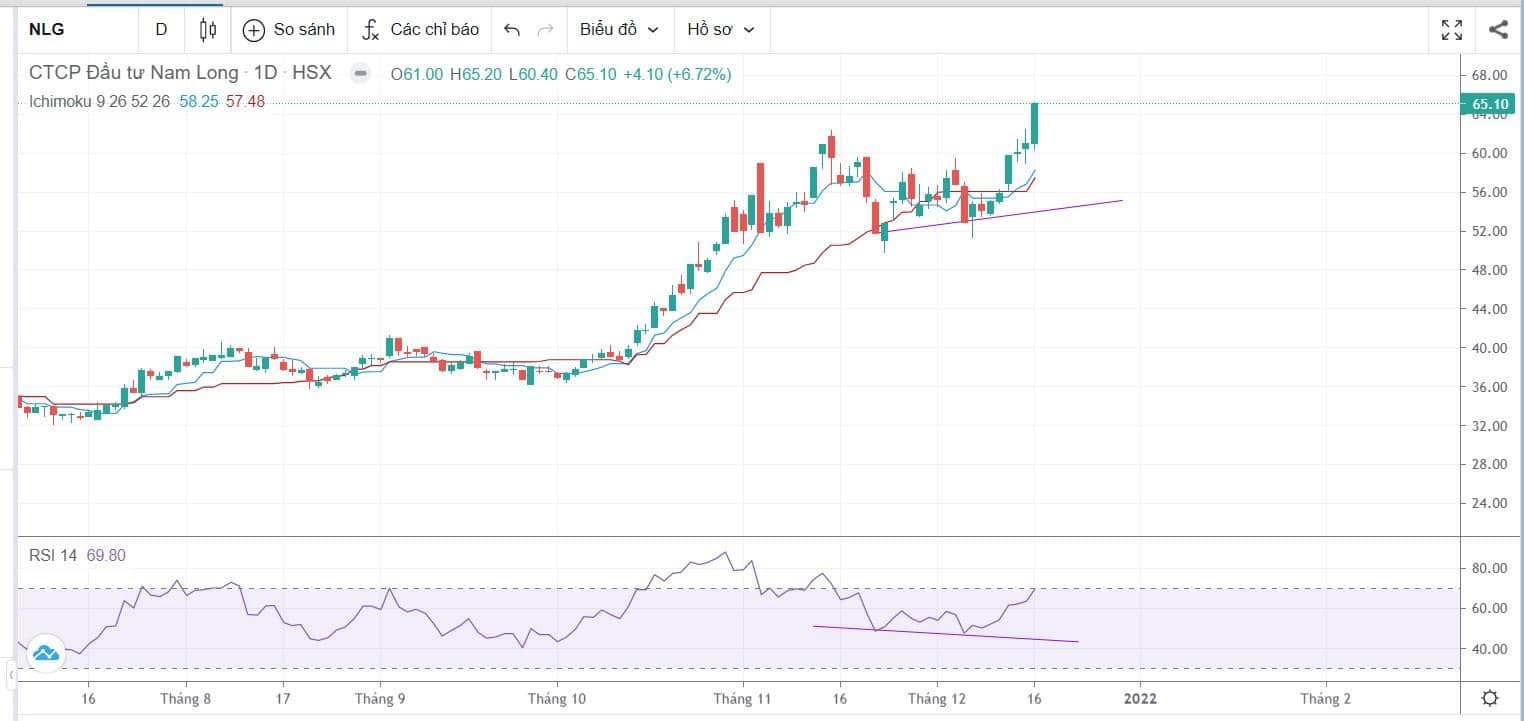Expand the Biểu đồ dropdown
The image size is (1524, 721).
click(x=620, y=29)
